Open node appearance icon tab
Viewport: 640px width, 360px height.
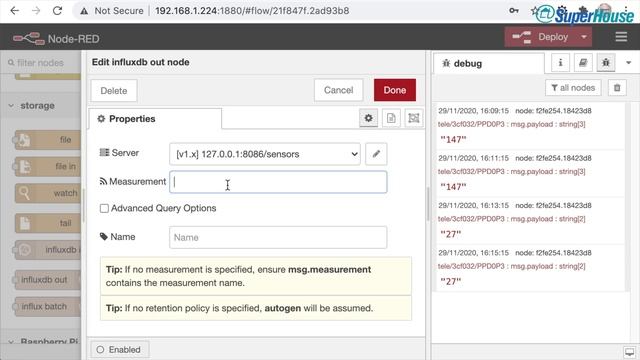pyautogui.click(x=413, y=118)
